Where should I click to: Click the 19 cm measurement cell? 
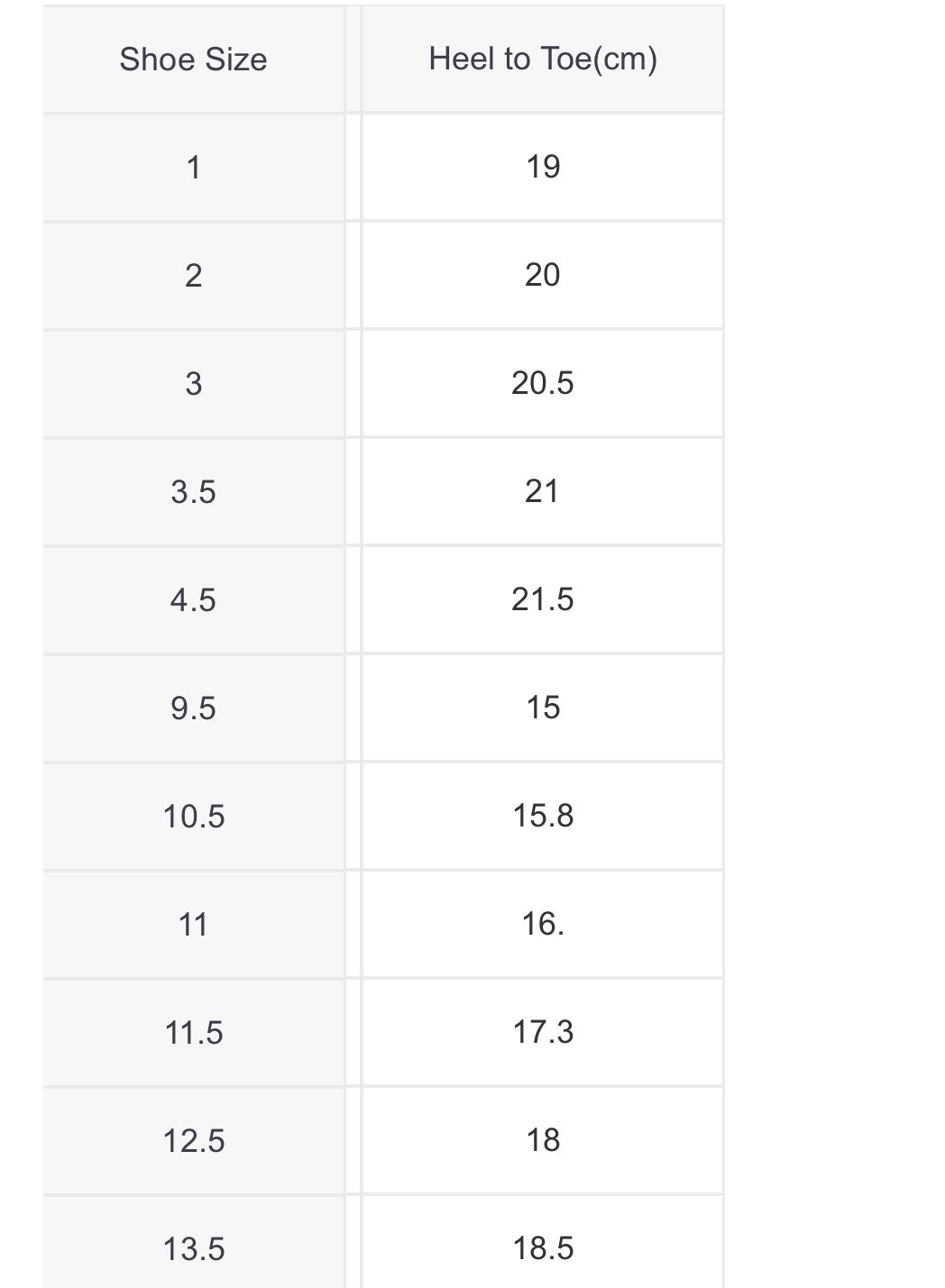point(543,168)
